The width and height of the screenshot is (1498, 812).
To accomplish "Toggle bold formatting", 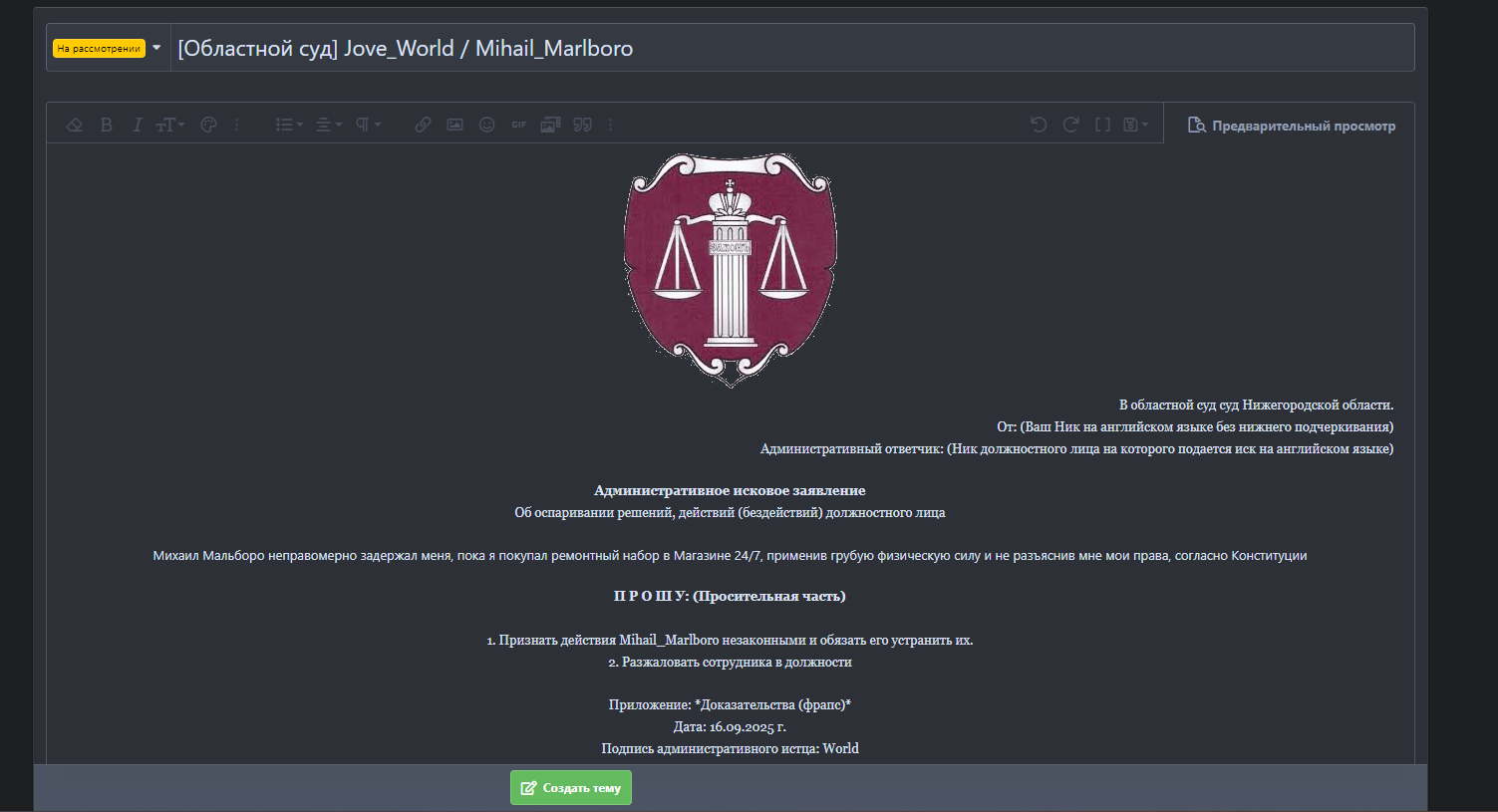I will coord(107,125).
